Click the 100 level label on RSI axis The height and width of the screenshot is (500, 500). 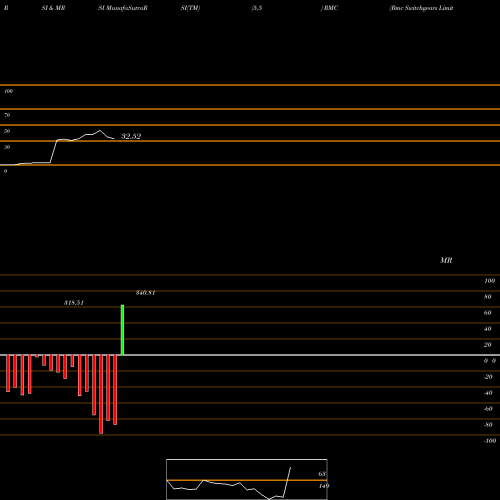coord(8,91)
